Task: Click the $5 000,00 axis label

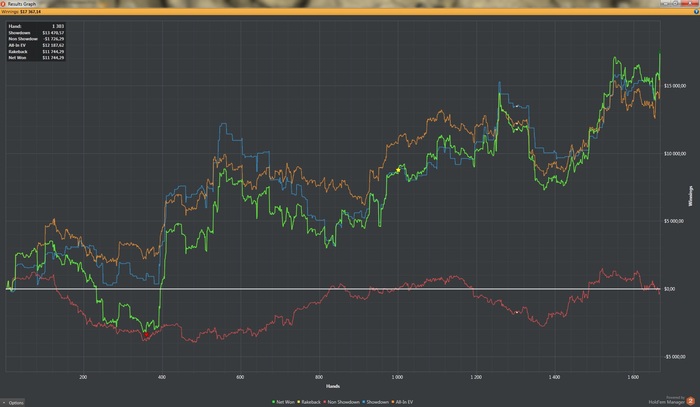Action: click(674, 221)
